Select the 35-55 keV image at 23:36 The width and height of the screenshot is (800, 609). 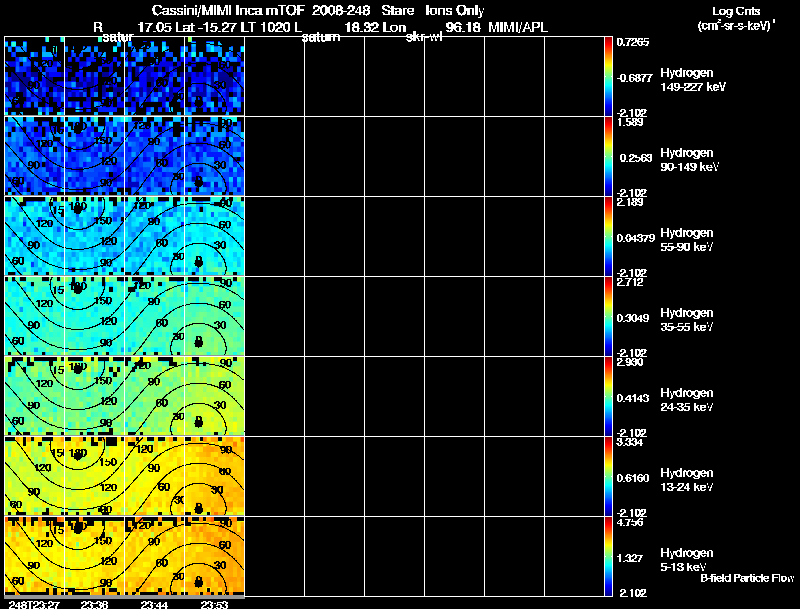coord(94,316)
